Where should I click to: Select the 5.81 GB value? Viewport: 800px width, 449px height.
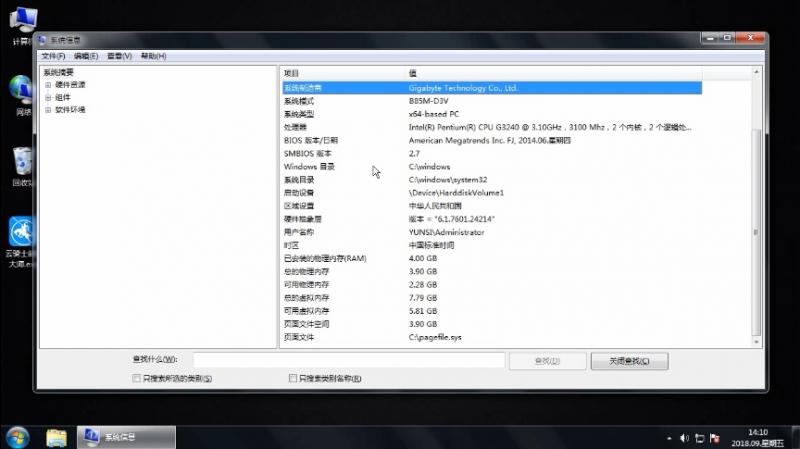point(422,311)
